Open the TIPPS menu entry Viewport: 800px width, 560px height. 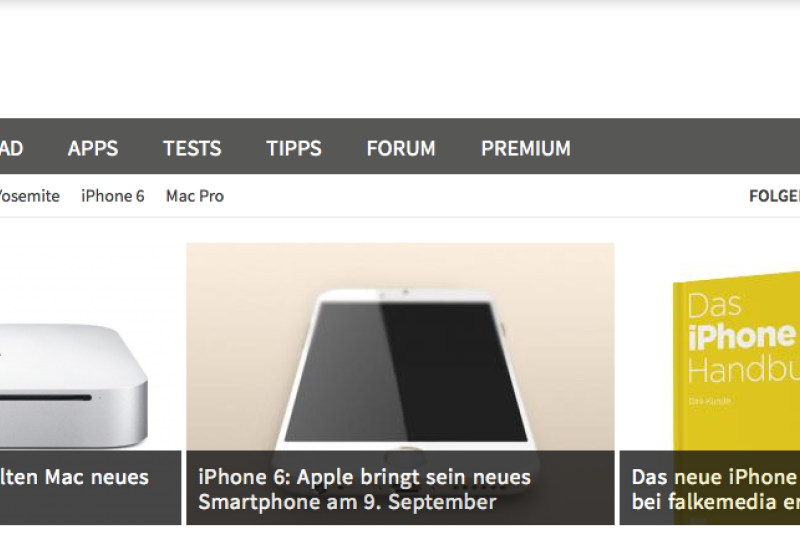[x=294, y=148]
